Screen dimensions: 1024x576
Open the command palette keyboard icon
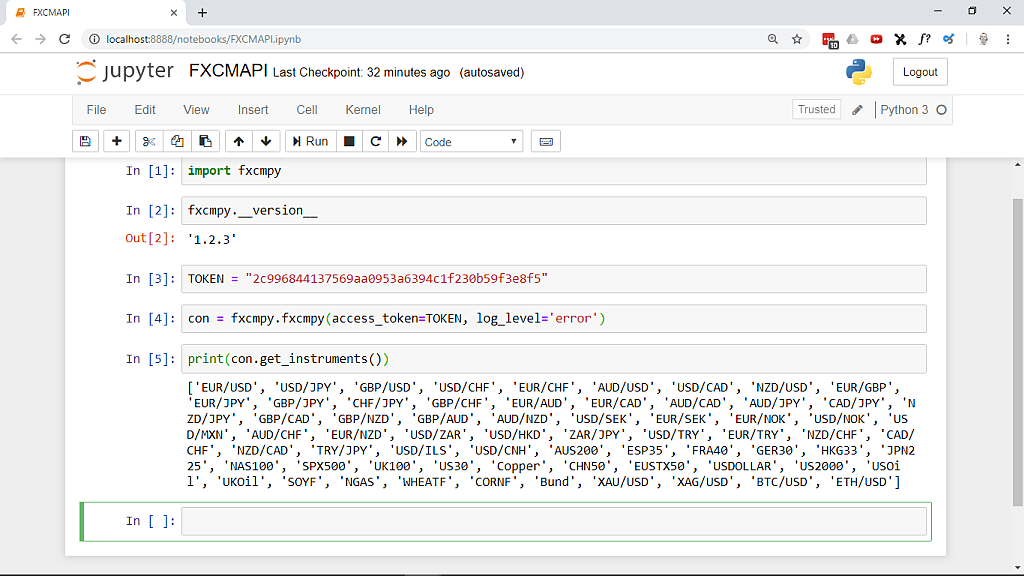[546, 142]
